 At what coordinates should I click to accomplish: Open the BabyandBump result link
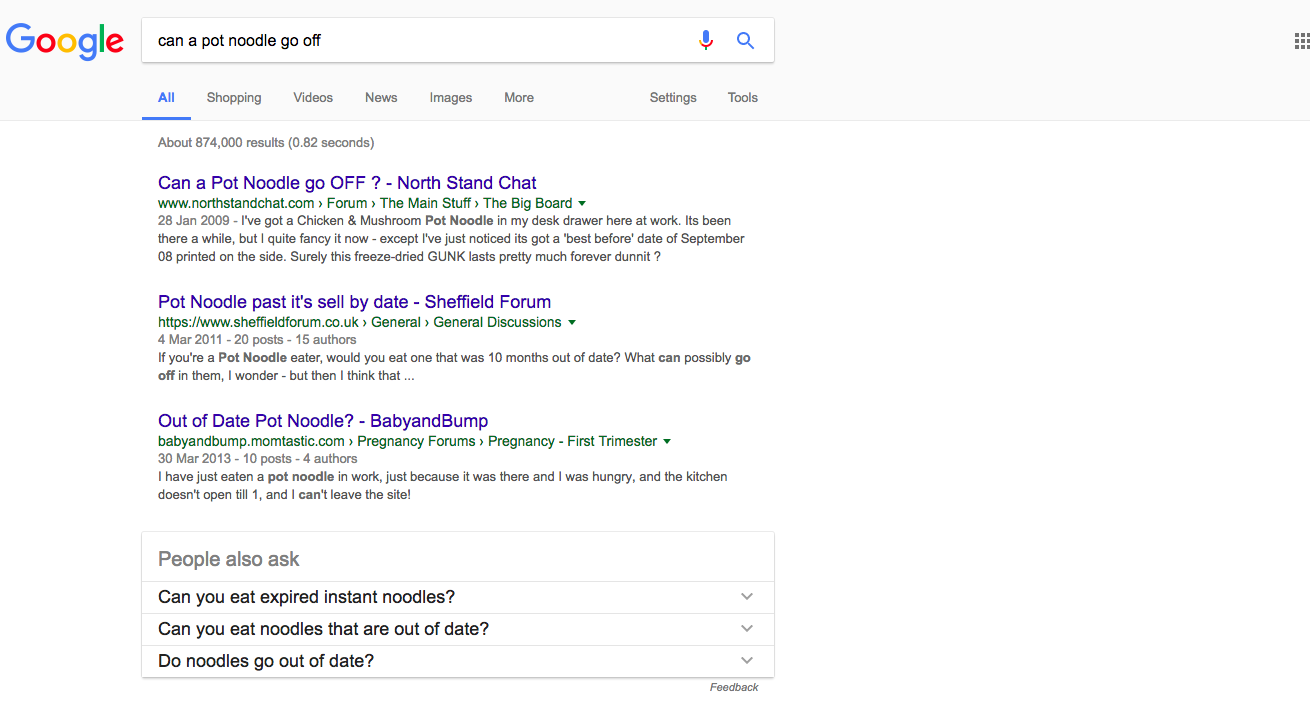point(323,421)
